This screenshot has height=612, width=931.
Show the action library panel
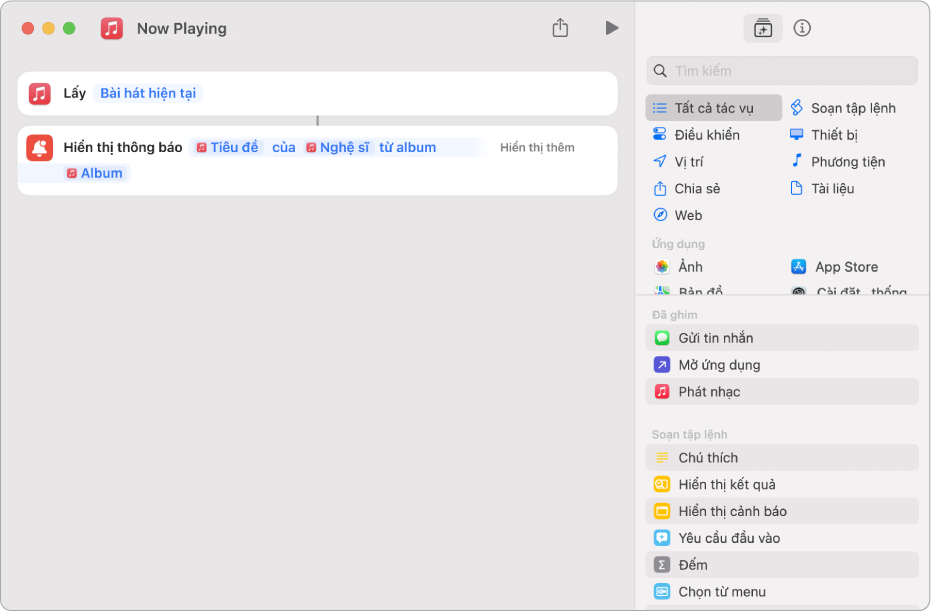(762, 28)
